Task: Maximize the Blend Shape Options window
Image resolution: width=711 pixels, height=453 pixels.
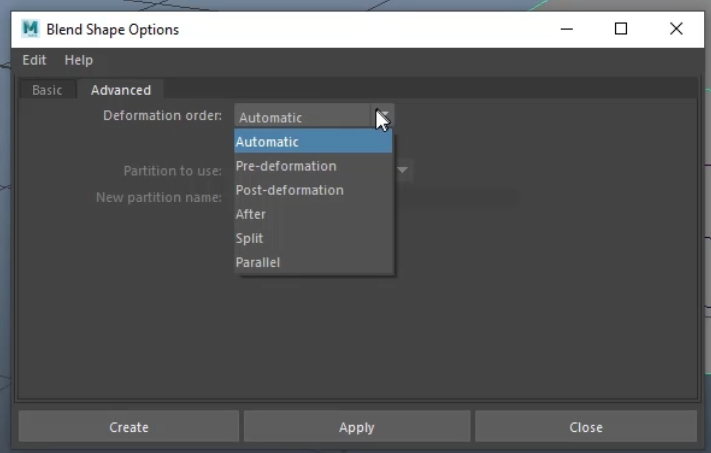Action: pyautogui.click(x=621, y=29)
